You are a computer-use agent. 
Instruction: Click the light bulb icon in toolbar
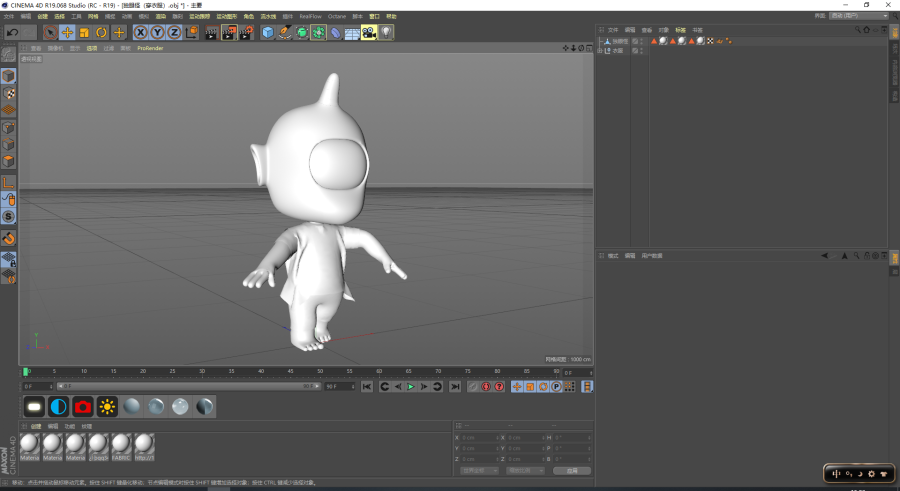pos(386,33)
